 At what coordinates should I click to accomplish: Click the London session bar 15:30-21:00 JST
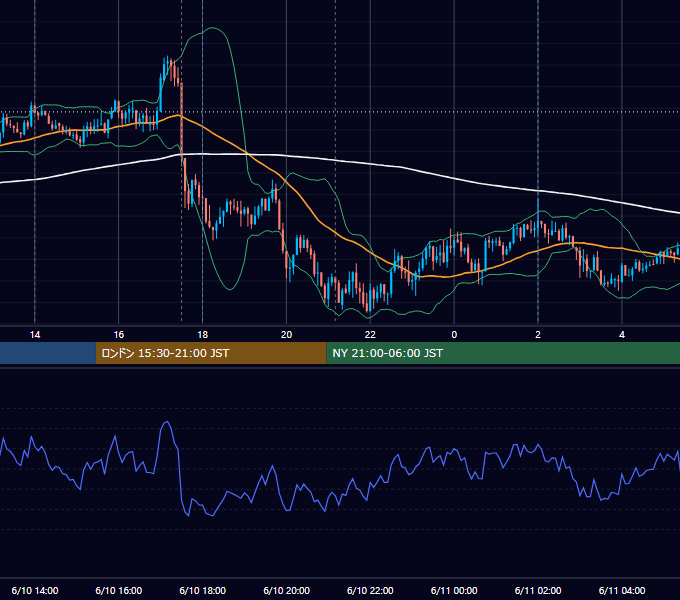pos(211,353)
